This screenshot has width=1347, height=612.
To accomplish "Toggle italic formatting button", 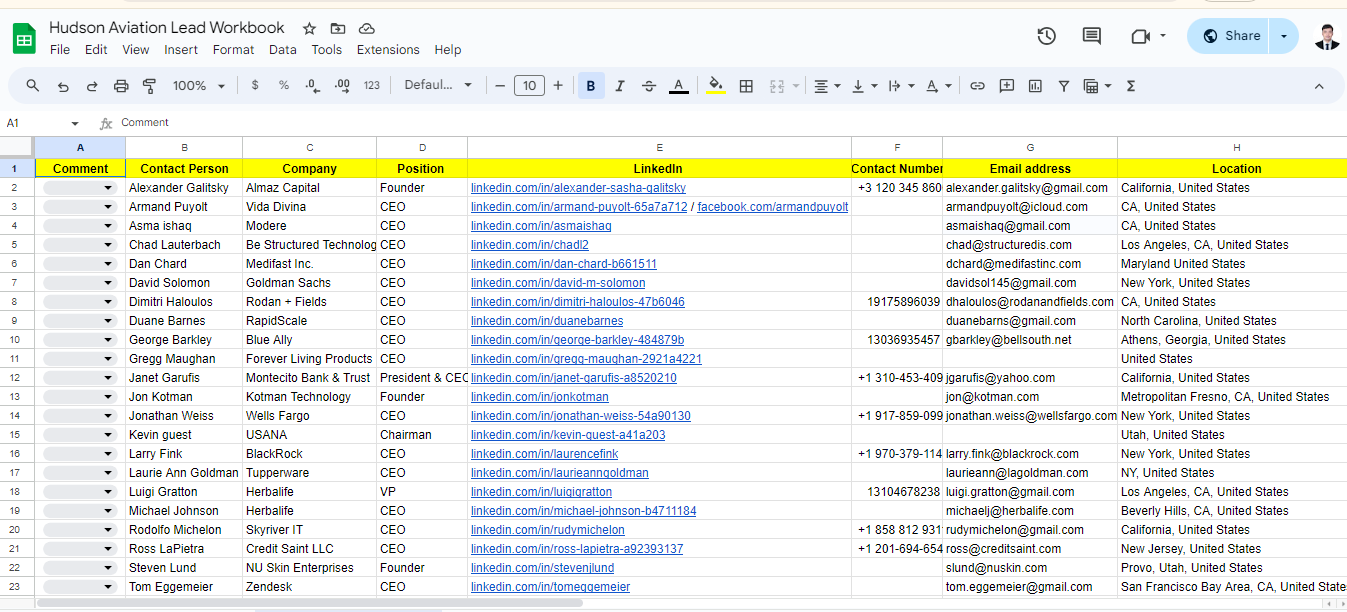I will 620,86.
